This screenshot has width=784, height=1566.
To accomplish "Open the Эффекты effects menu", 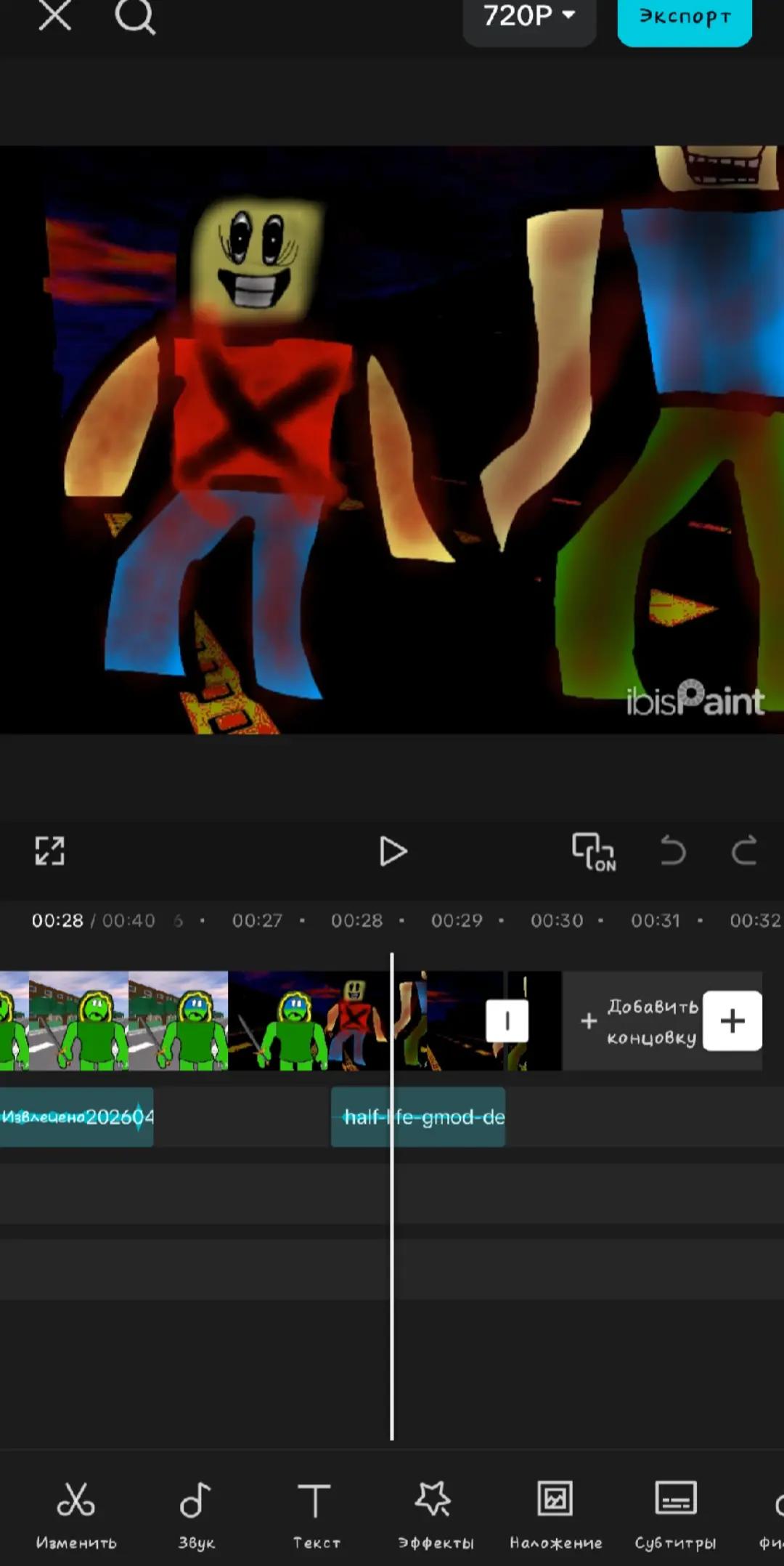I will [x=436, y=1516].
